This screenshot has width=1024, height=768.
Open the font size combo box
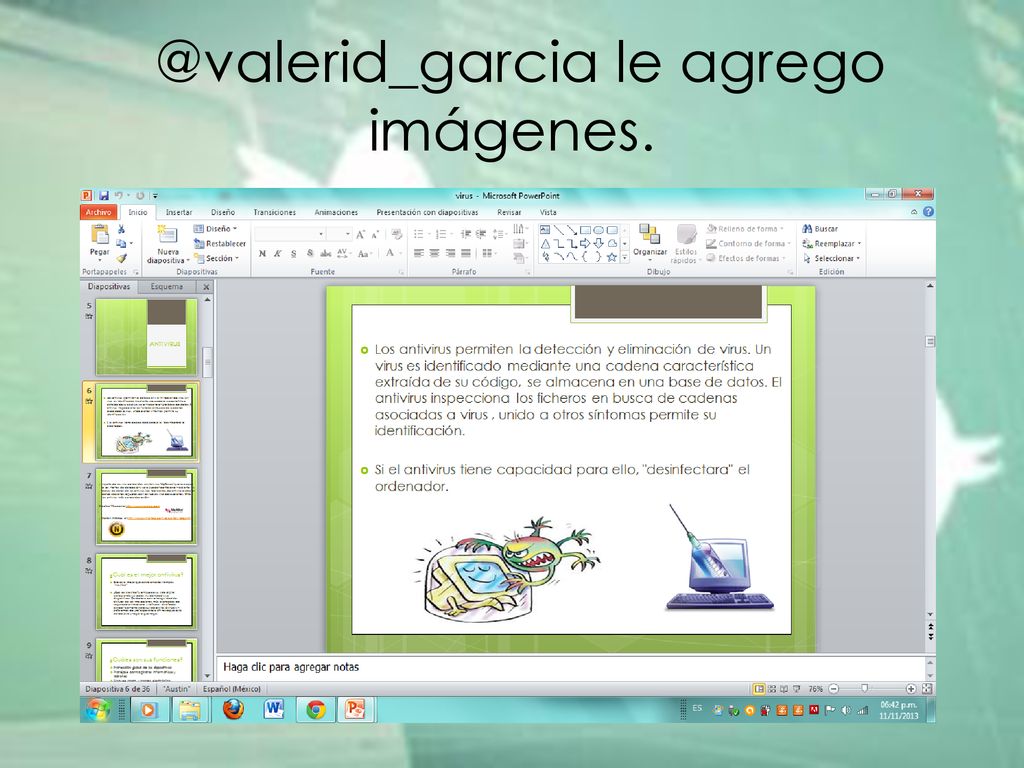click(x=340, y=234)
